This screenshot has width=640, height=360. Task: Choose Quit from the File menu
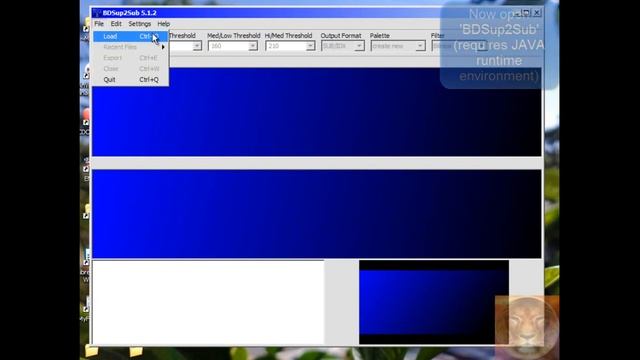(131, 80)
